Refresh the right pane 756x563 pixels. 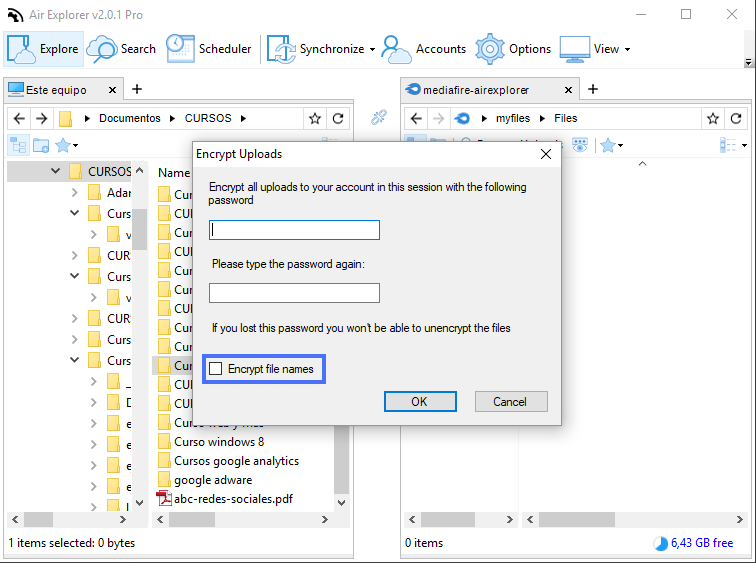point(736,119)
